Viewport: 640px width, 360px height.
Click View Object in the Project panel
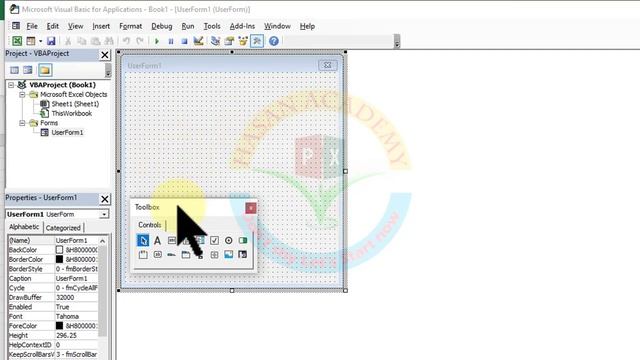pos(28,70)
